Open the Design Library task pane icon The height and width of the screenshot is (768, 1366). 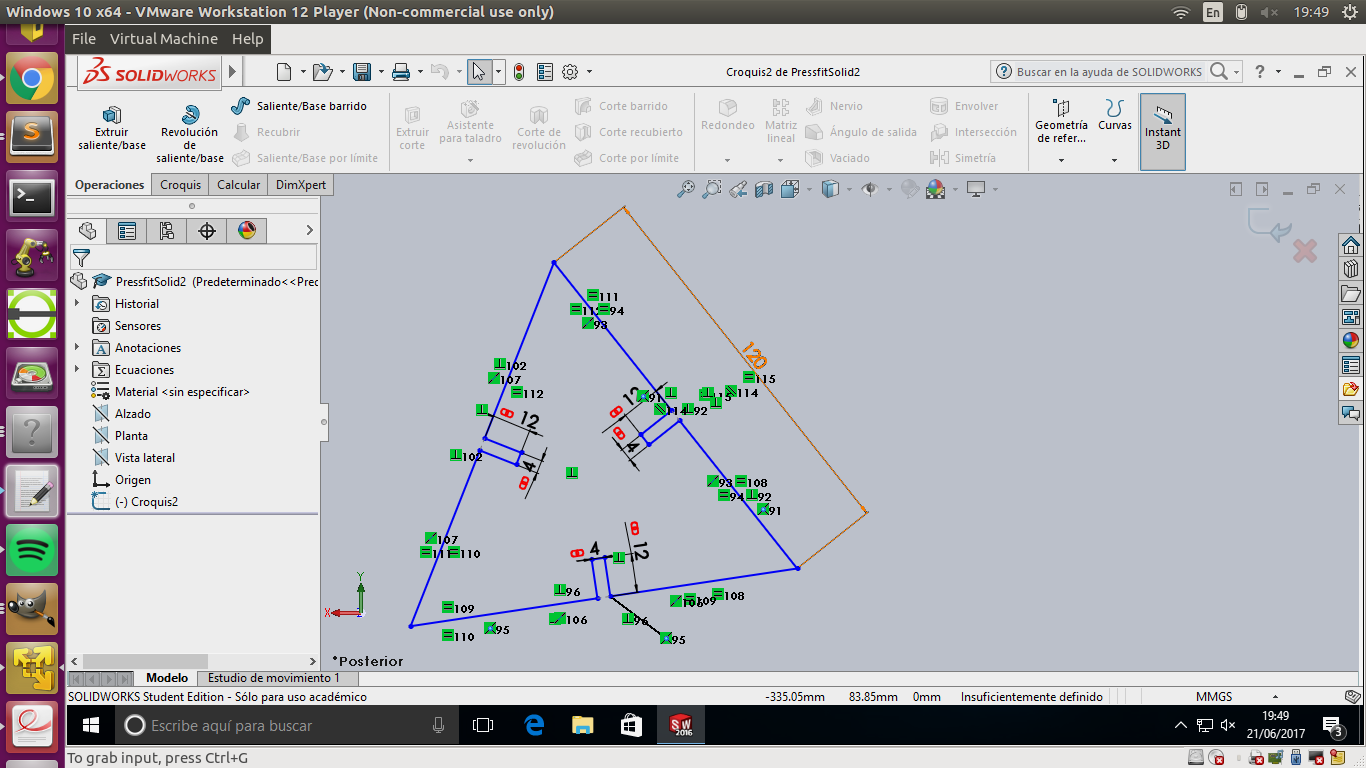[x=1351, y=270]
